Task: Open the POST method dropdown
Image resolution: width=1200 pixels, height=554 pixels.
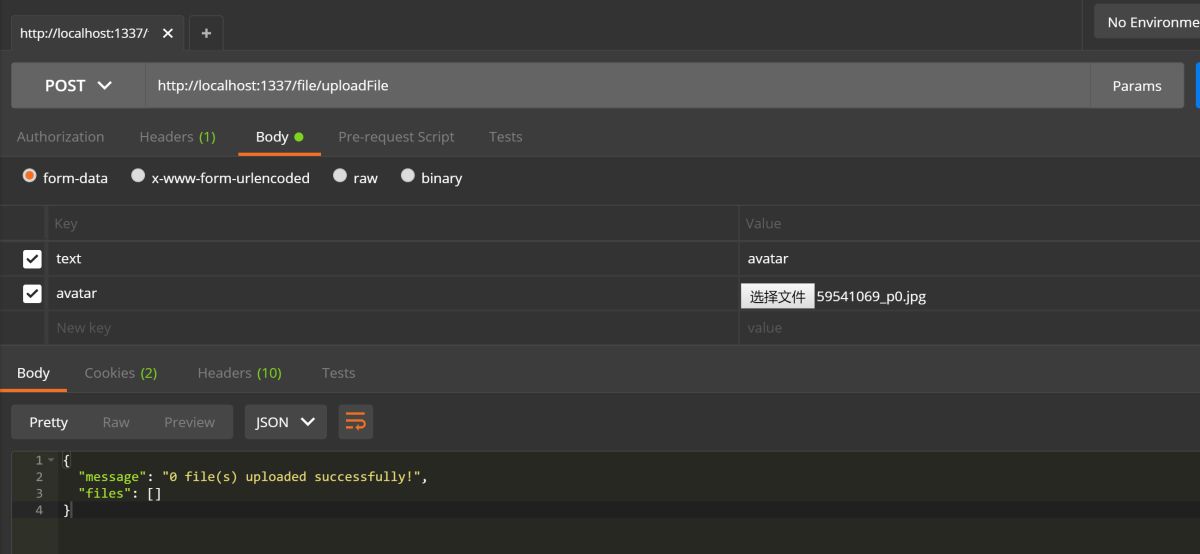Action: [x=78, y=86]
